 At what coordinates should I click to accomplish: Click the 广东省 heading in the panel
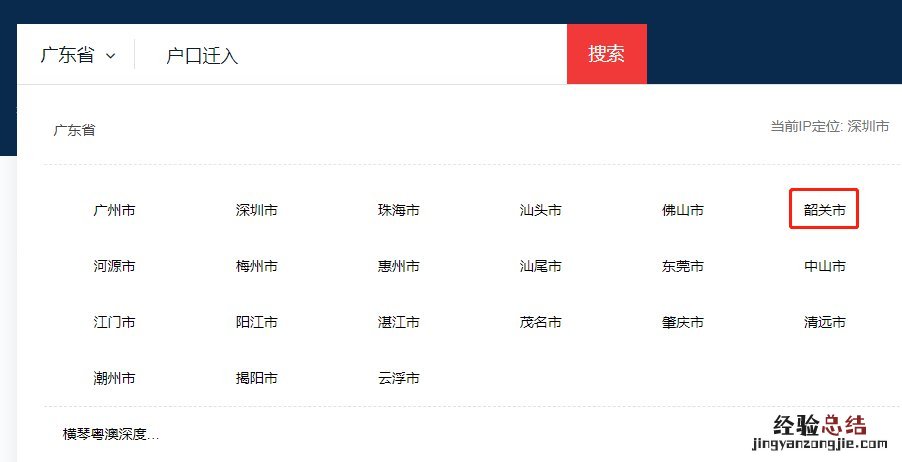click(74, 130)
